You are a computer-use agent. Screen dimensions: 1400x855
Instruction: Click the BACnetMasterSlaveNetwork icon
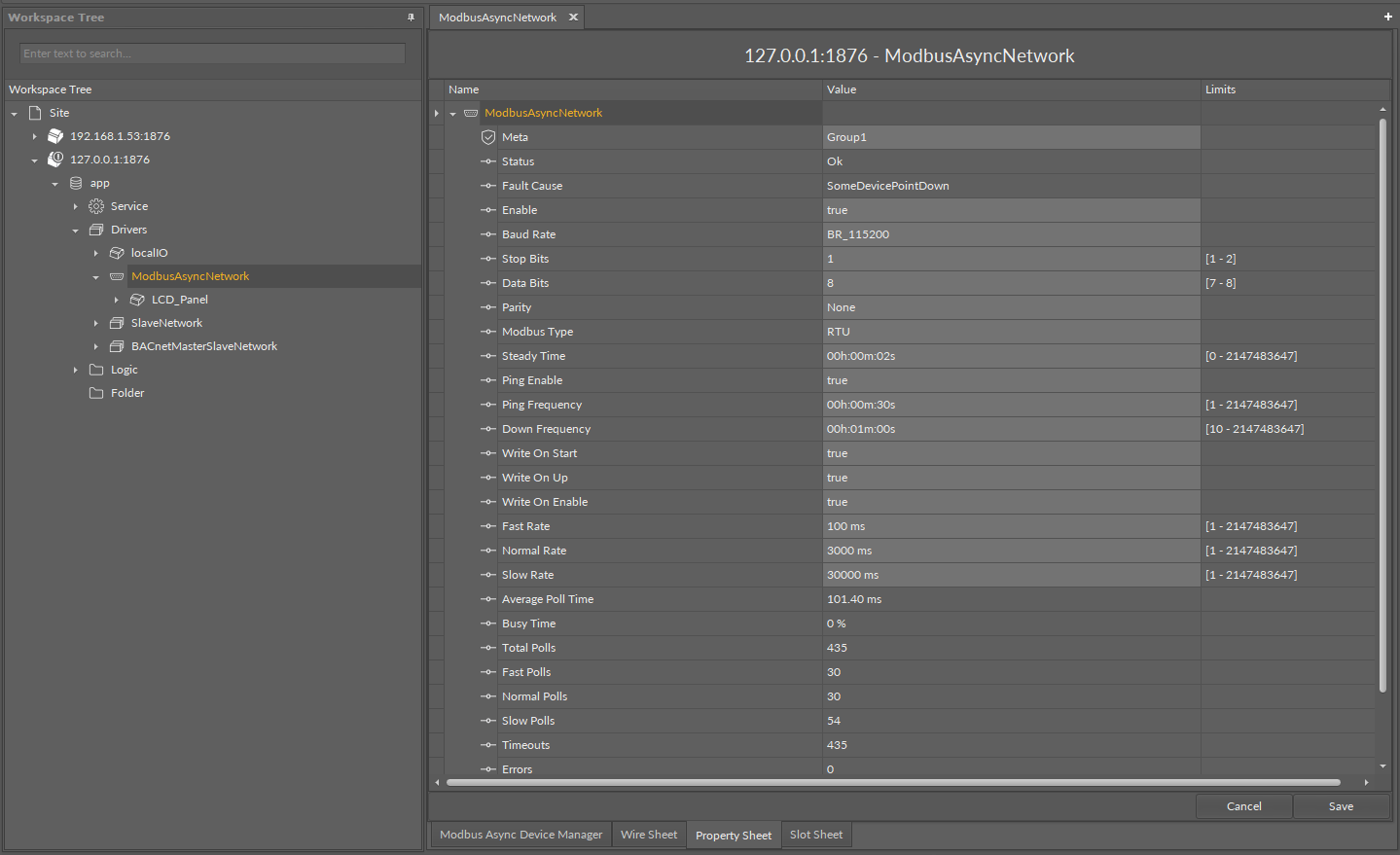117,346
